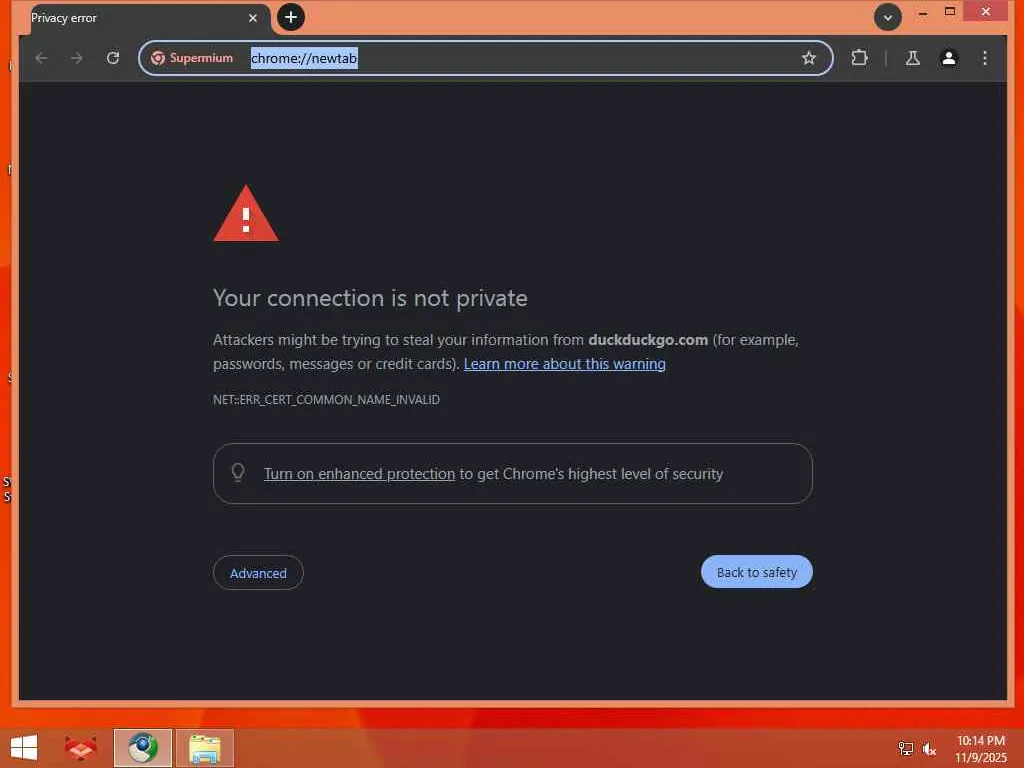Bookmark this page with the star icon
The width and height of the screenshot is (1024, 768).
[x=808, y=58]
